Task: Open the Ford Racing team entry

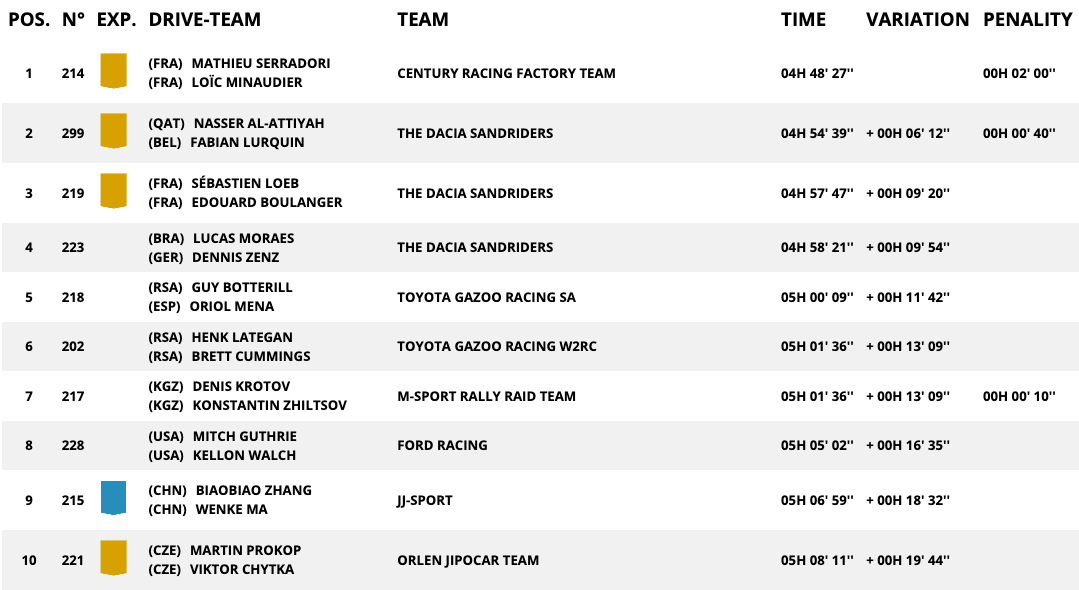Action: [x=442, y=445]
